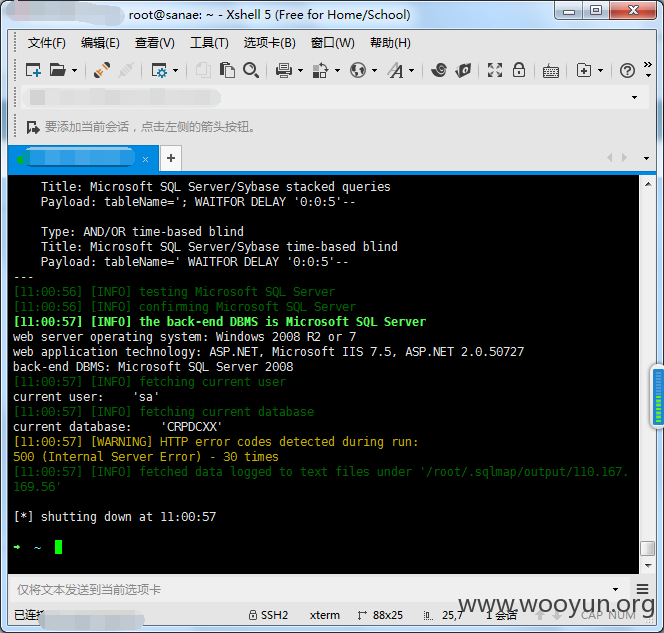664x633 pixels.
Task: Click the New session icon
Action: point(33,70)
